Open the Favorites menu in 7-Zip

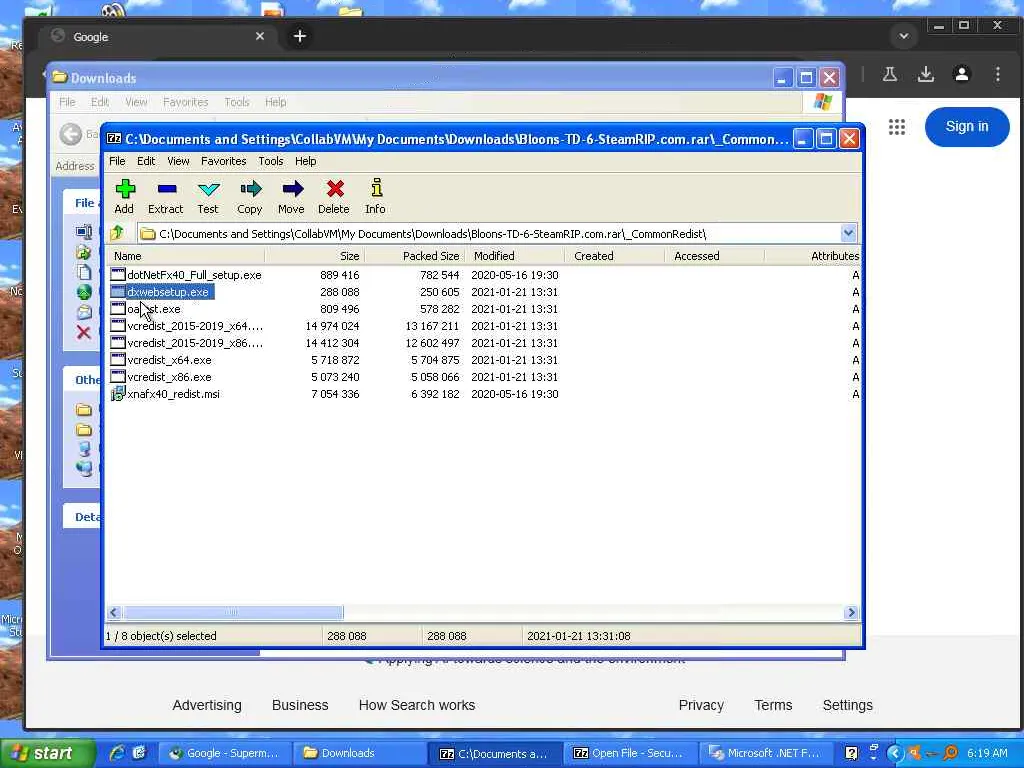pos(223,161)
